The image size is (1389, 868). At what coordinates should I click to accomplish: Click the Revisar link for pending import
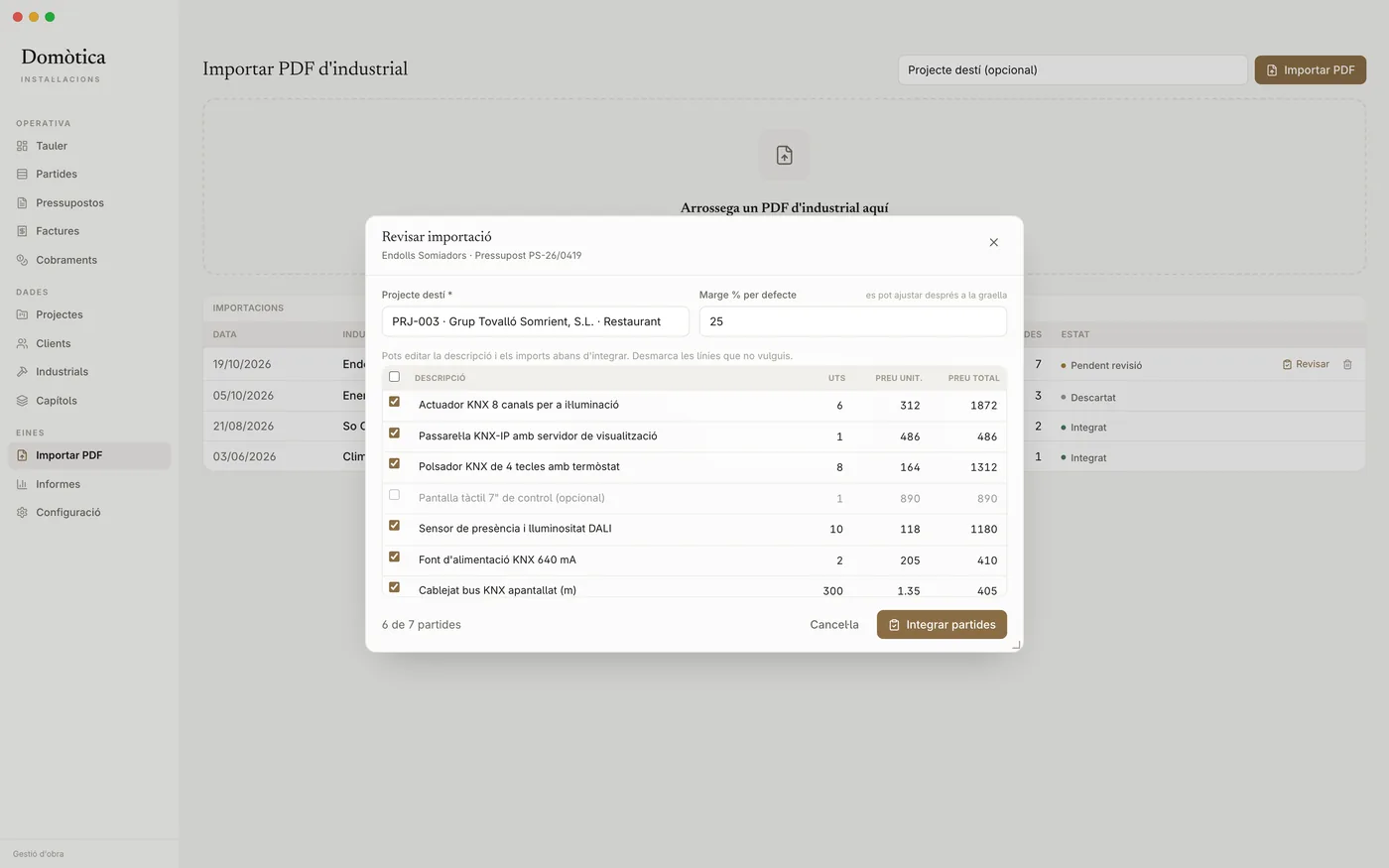pos(1306,364)
